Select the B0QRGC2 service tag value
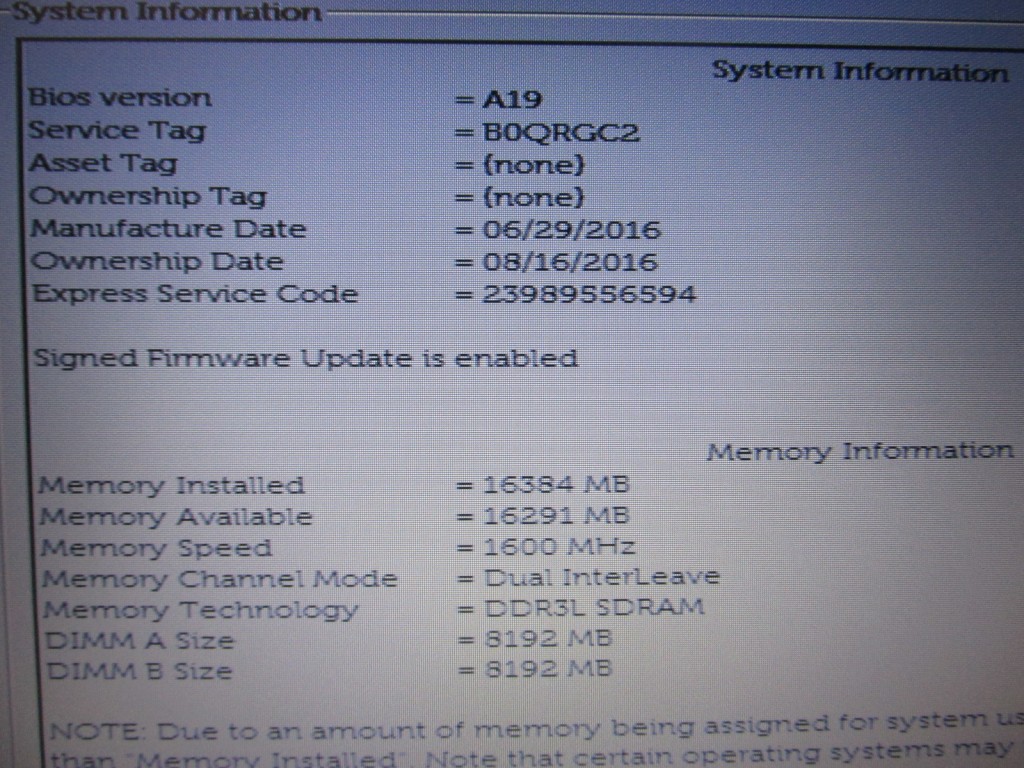 click(x=560, y=132)
